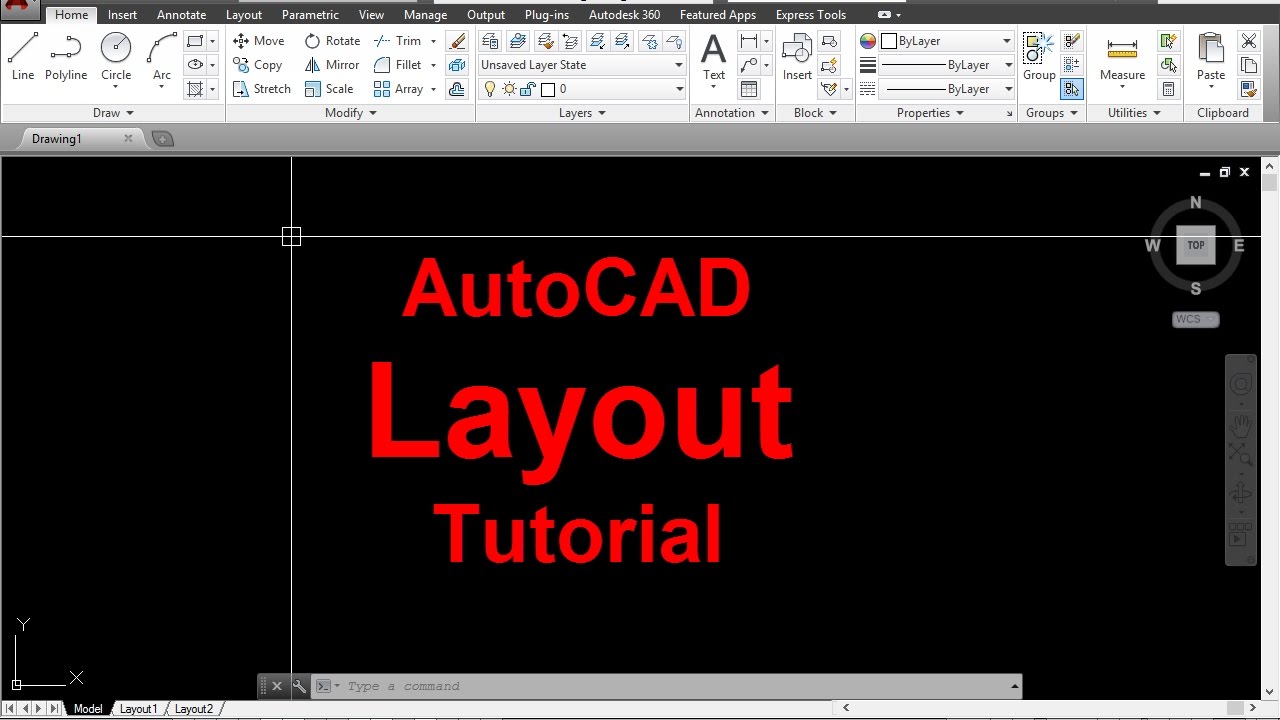Click the new drawing tab button
Screen dimensions: 1280x720
click(163, 139)
